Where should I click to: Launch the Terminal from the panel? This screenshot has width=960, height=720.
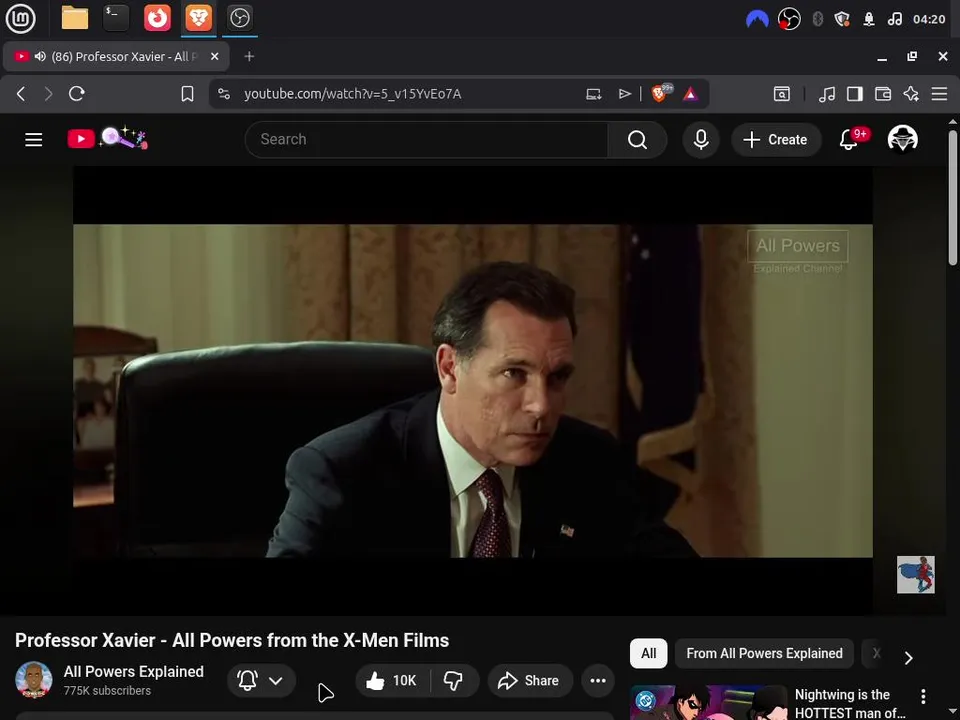116,18
